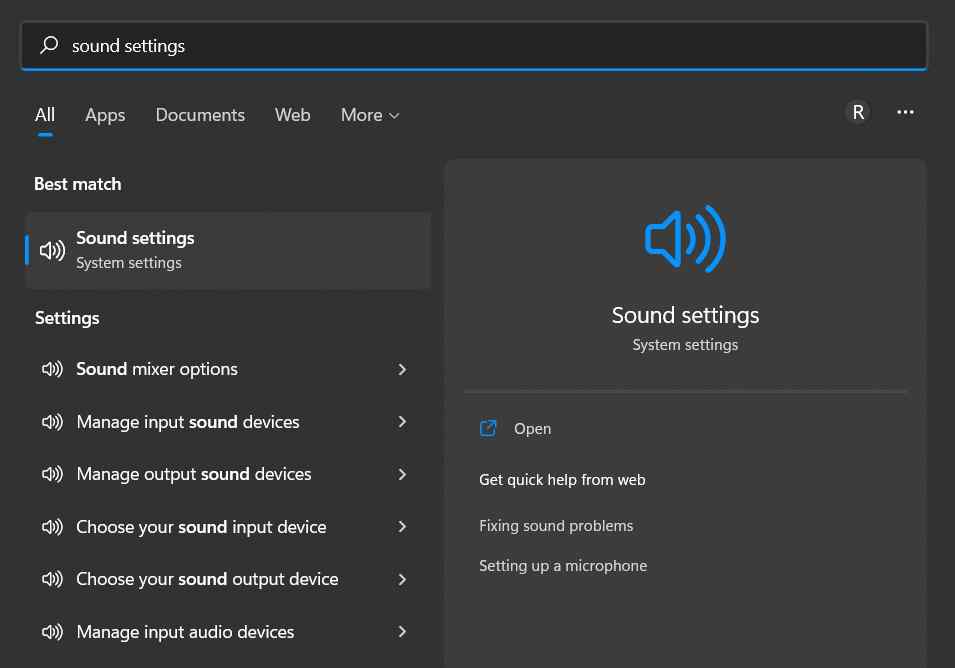
Task: Switch to the Documents tab
Action: tap(200, 114)
